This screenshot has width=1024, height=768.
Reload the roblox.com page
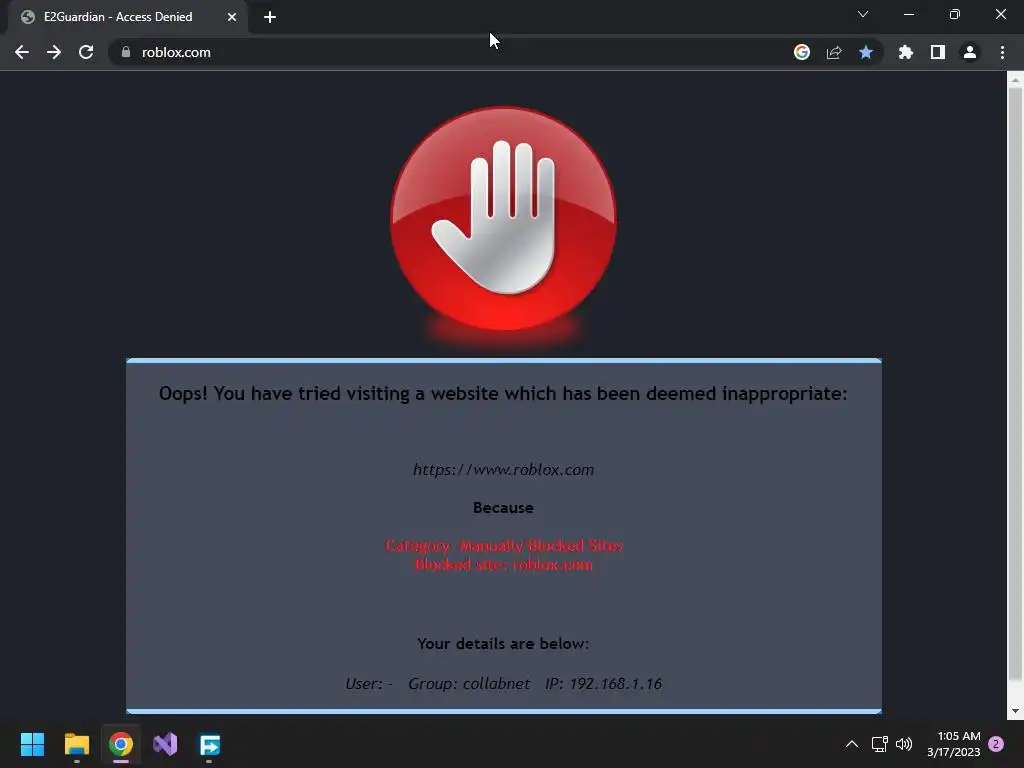pos(86,52)
